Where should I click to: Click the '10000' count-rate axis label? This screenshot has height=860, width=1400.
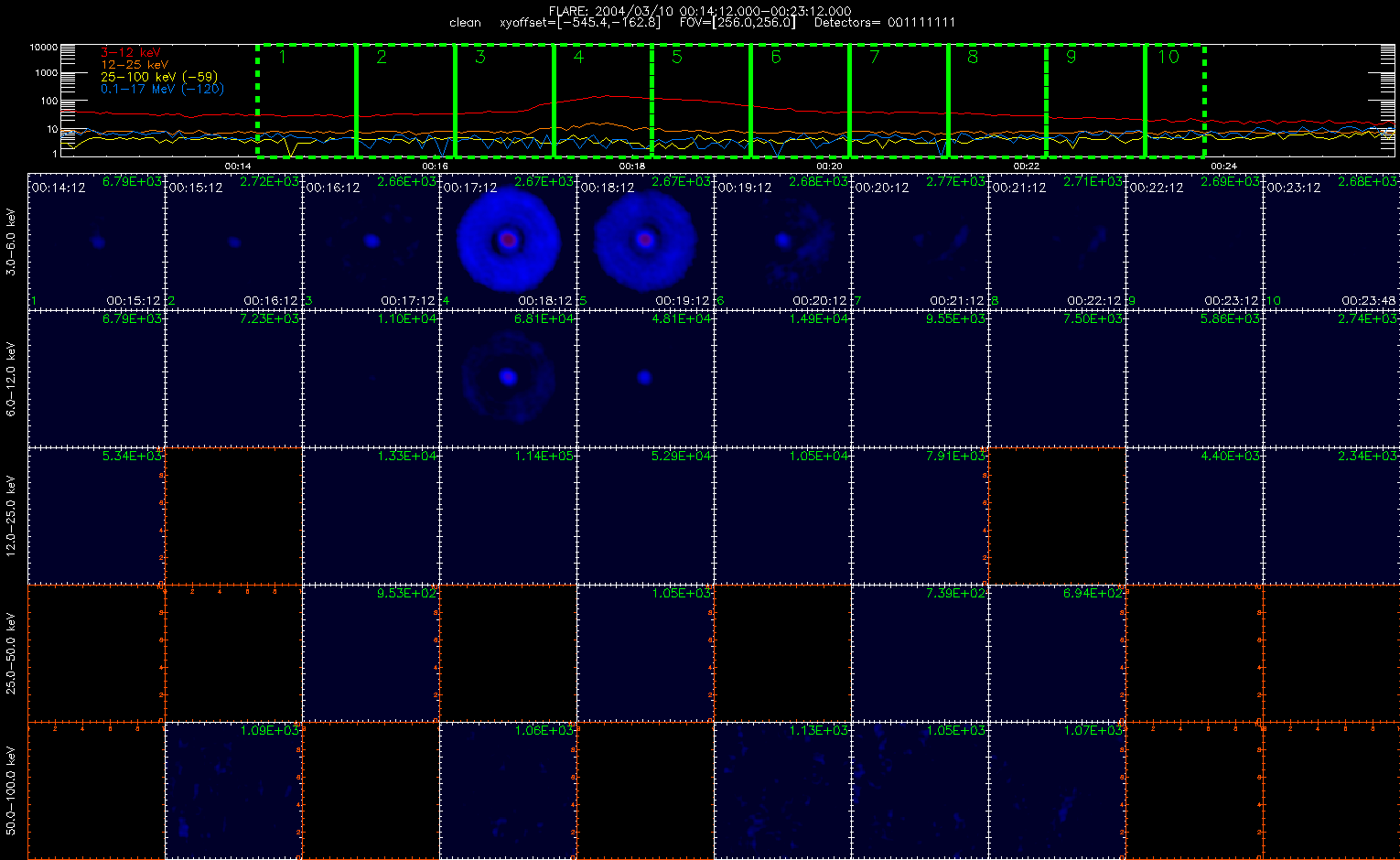[x=44, y=47]
